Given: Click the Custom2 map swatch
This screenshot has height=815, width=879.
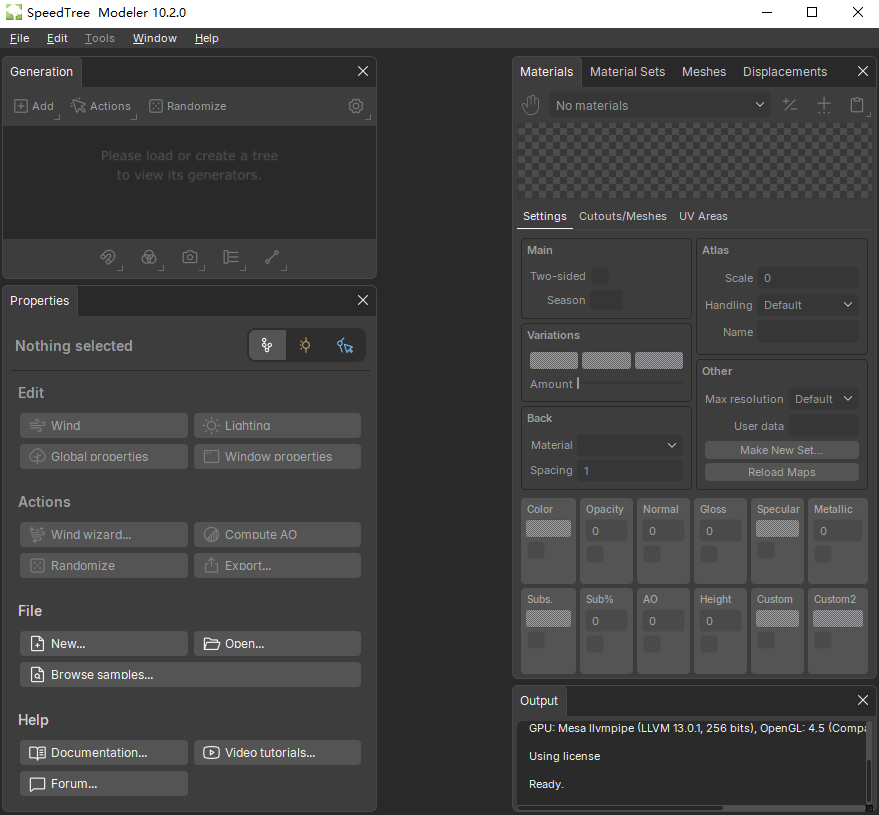Looking at the screenshot, I should [838, 618].
